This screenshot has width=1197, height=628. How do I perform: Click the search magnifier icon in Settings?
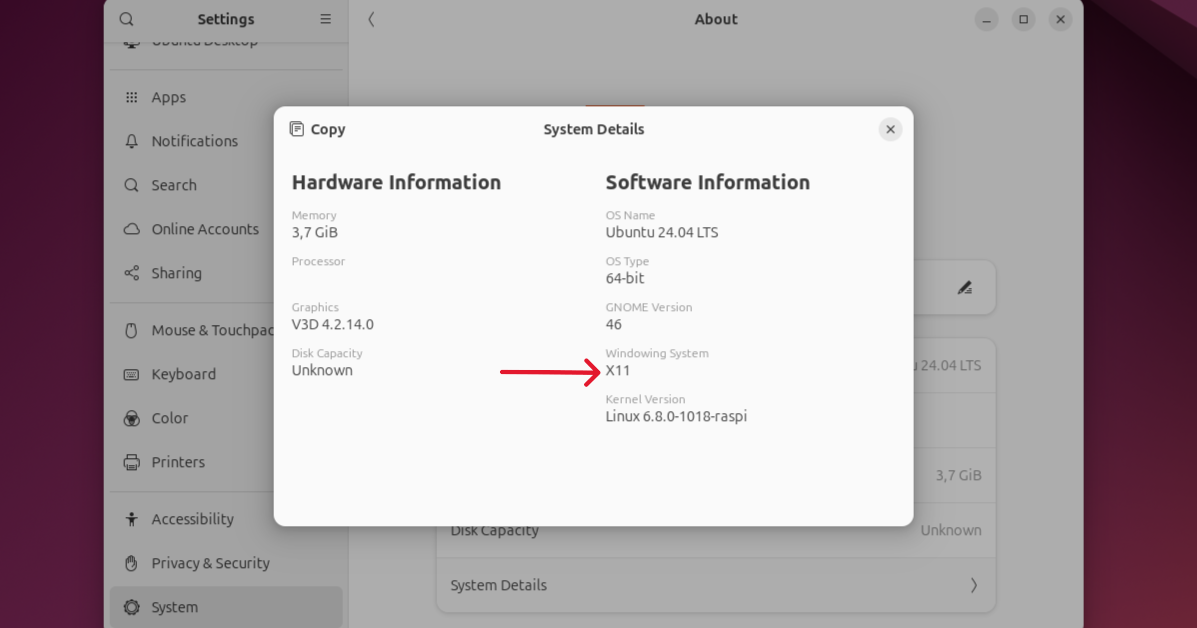pos(126,19)
